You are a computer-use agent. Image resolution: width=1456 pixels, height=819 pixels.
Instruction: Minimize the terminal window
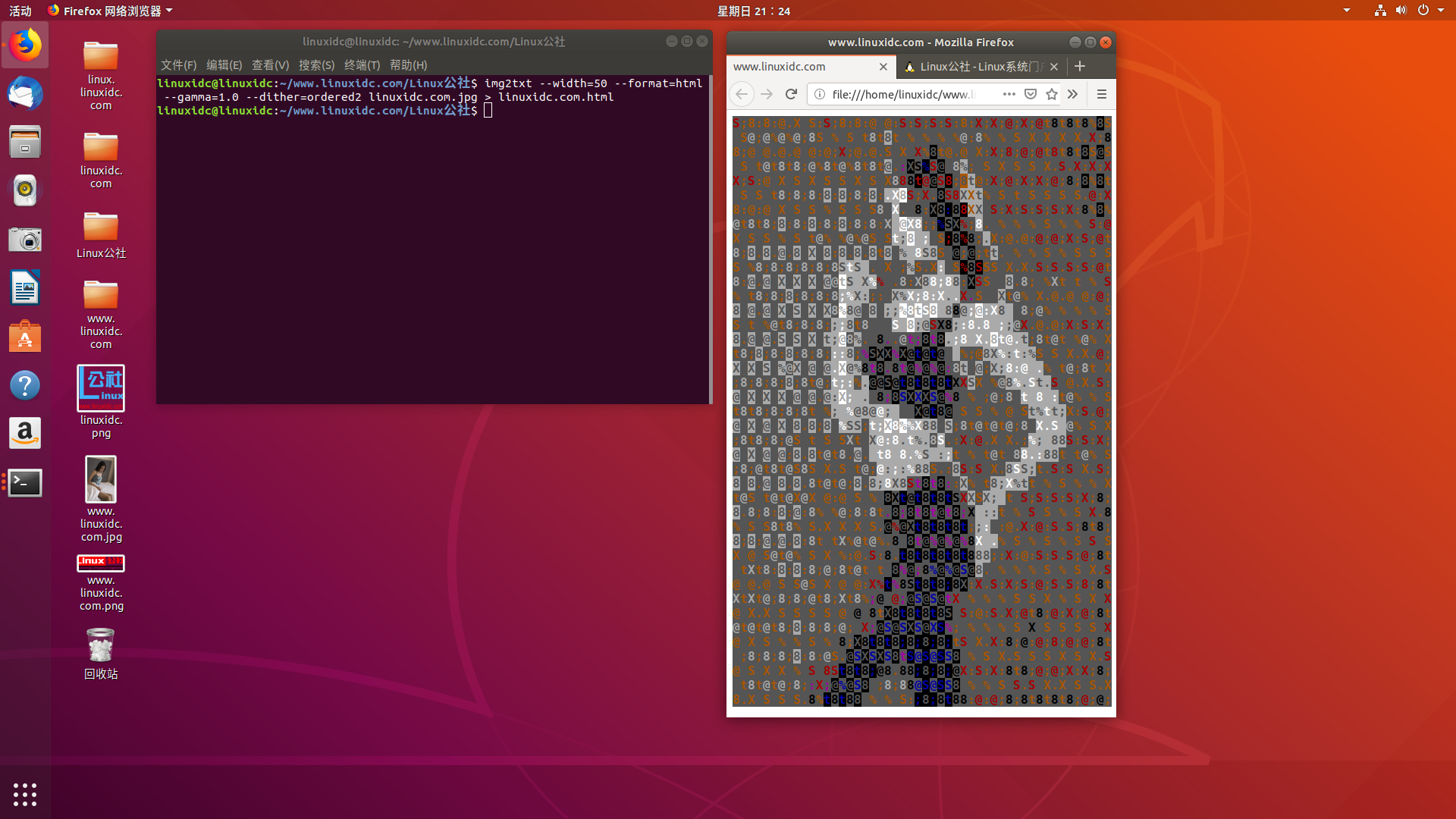[671, 42]
